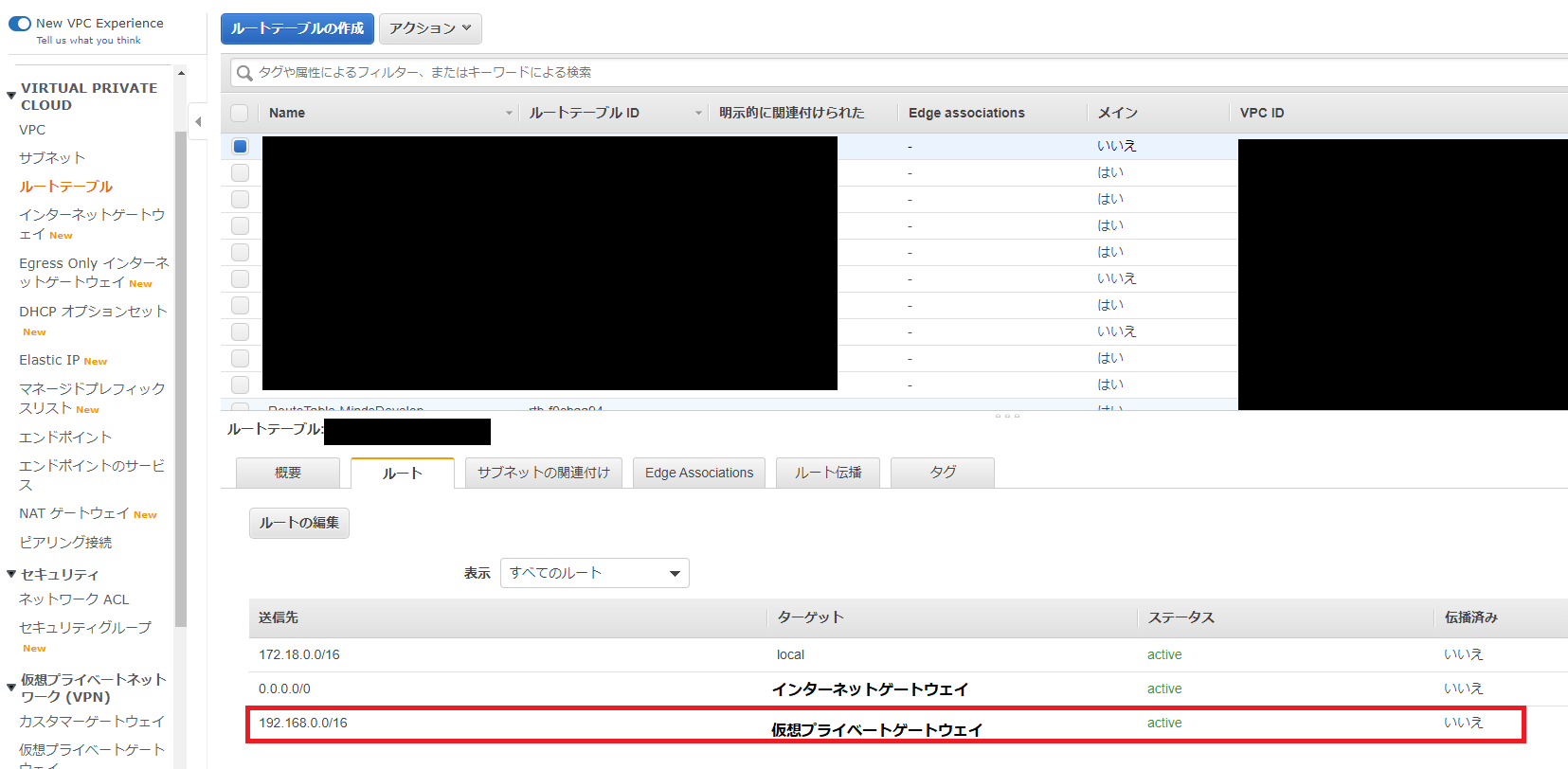Open the アクション dropdown menu
Viewport: 1568px width, 769px height.
point(430,28)
